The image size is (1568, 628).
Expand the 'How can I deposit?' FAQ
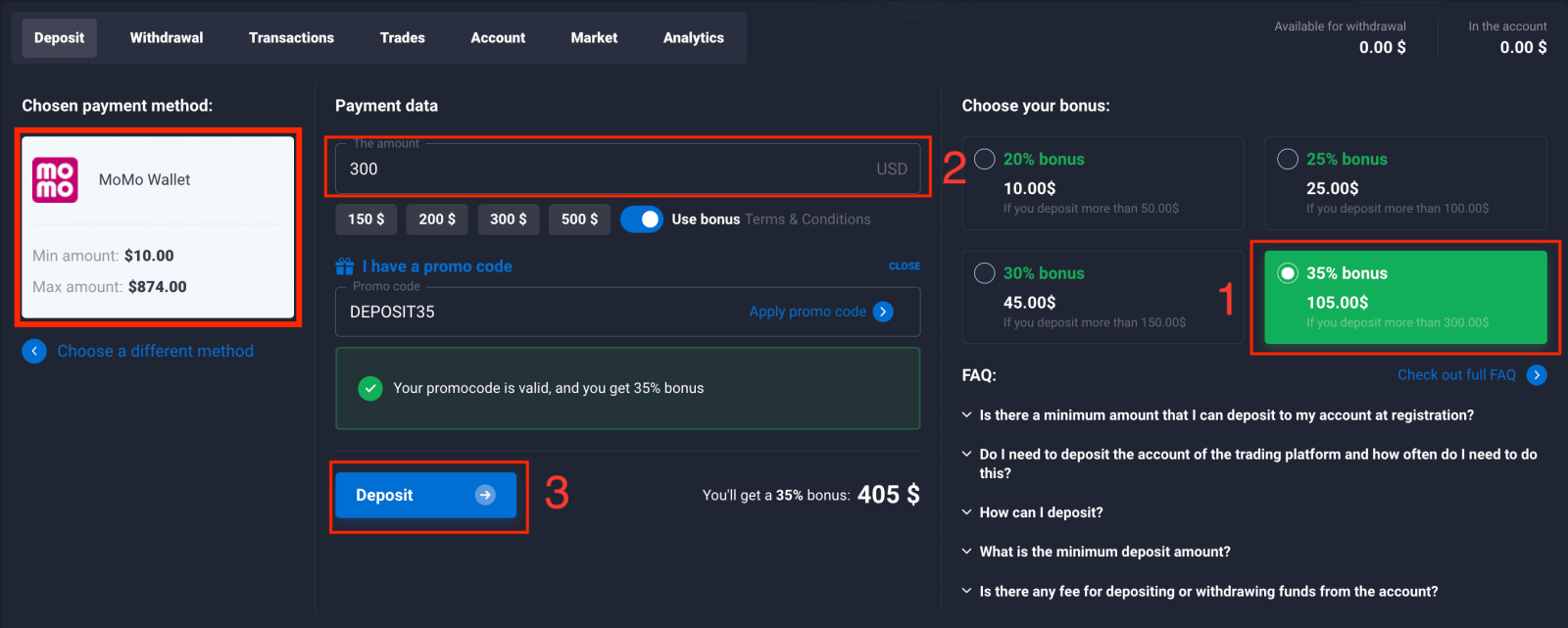point(1041,512)
